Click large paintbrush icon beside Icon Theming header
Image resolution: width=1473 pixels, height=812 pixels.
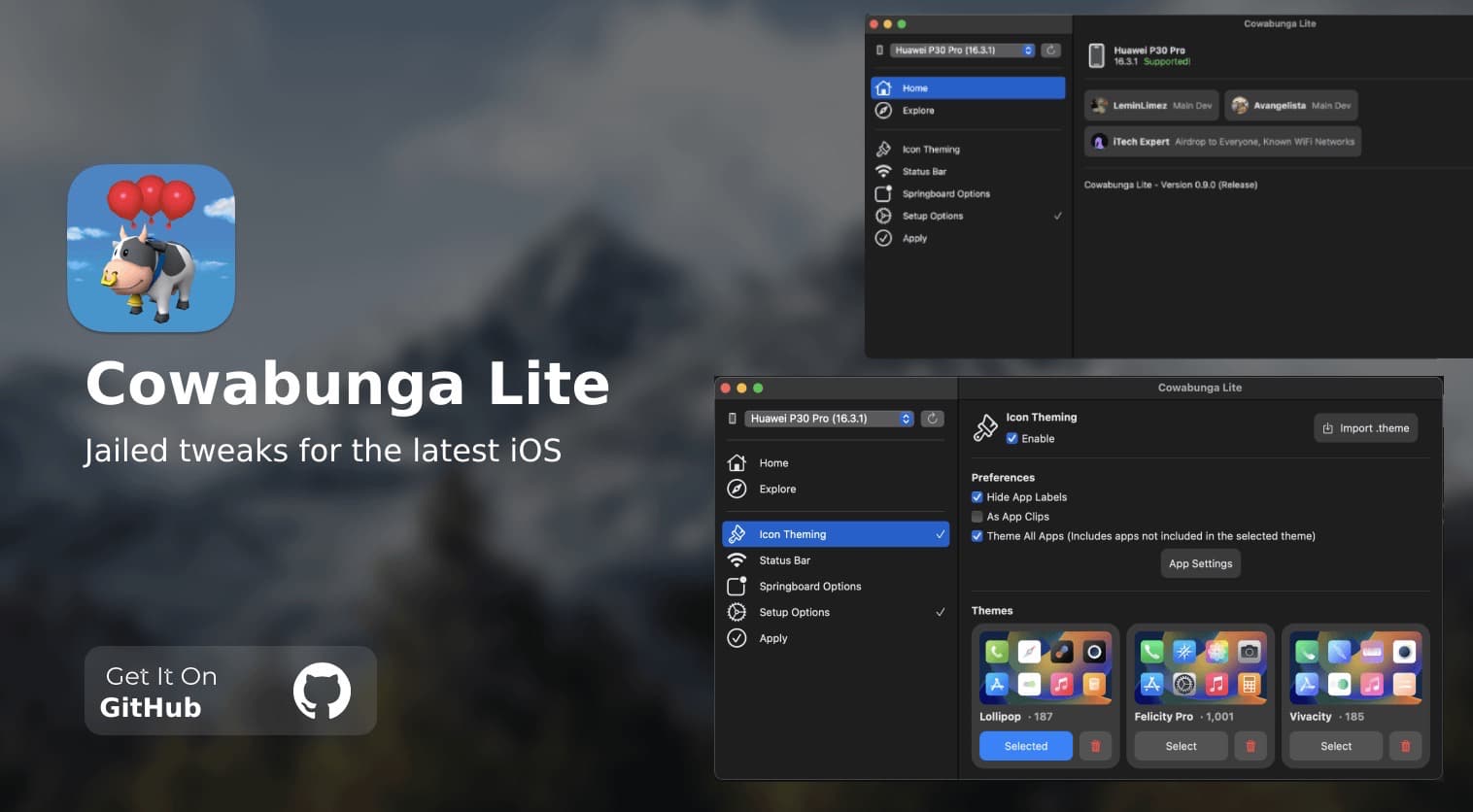(x=985, y=428)
